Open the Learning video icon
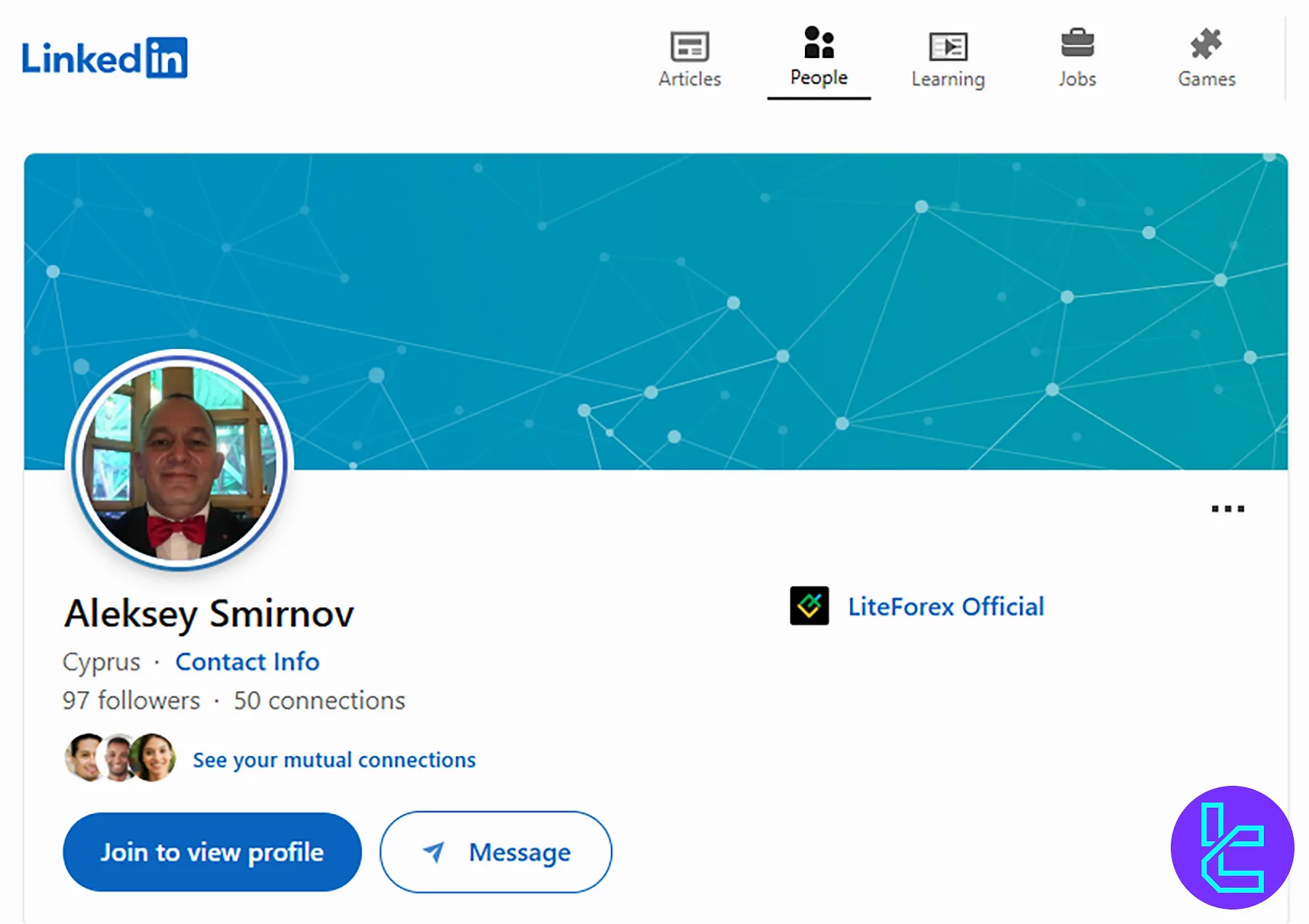The image size is (1309, 924). 948,47
